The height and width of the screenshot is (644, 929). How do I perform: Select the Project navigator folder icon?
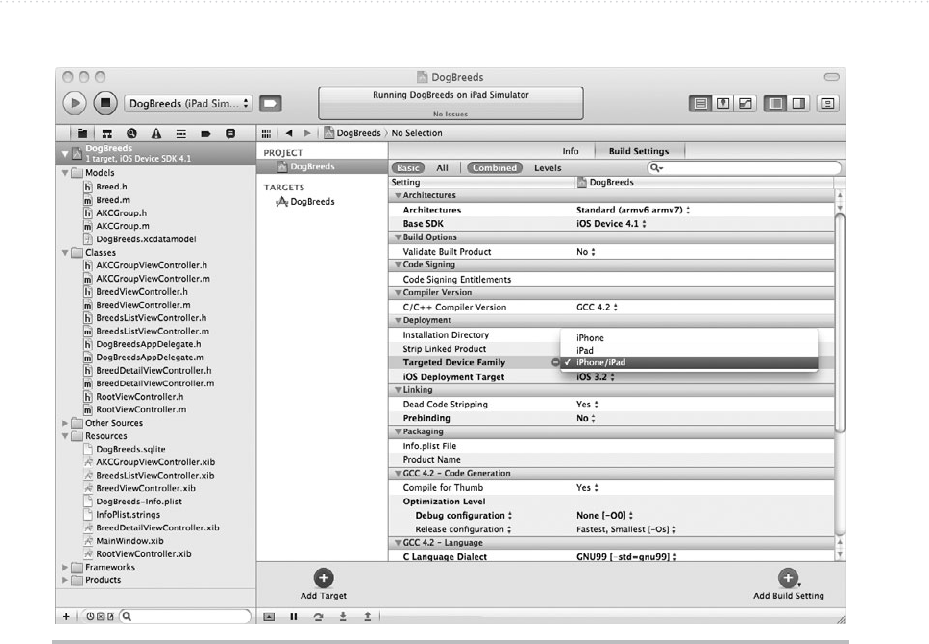tap(82, 133)
